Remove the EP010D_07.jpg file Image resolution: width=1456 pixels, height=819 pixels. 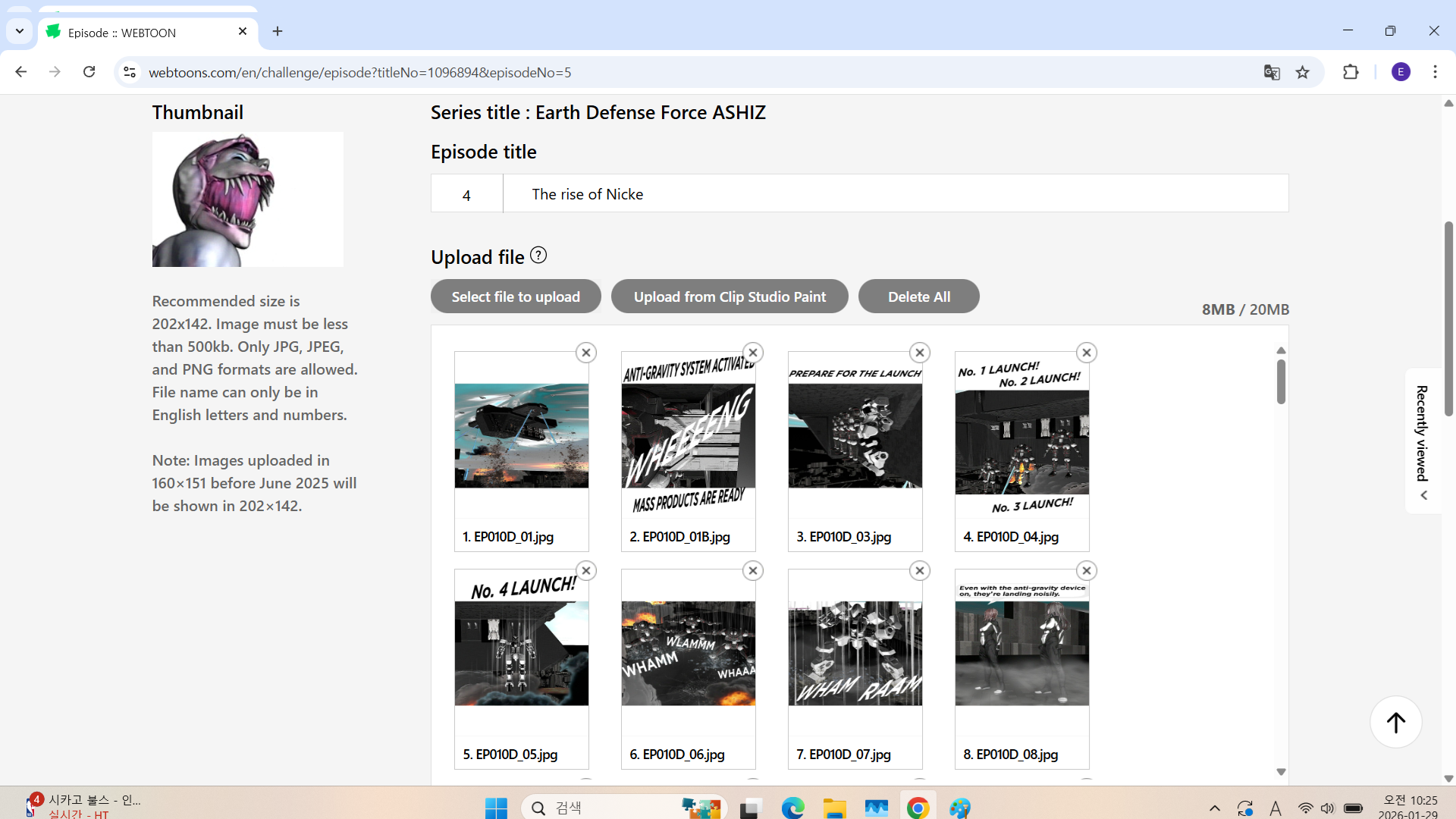(x=919, y=571)
